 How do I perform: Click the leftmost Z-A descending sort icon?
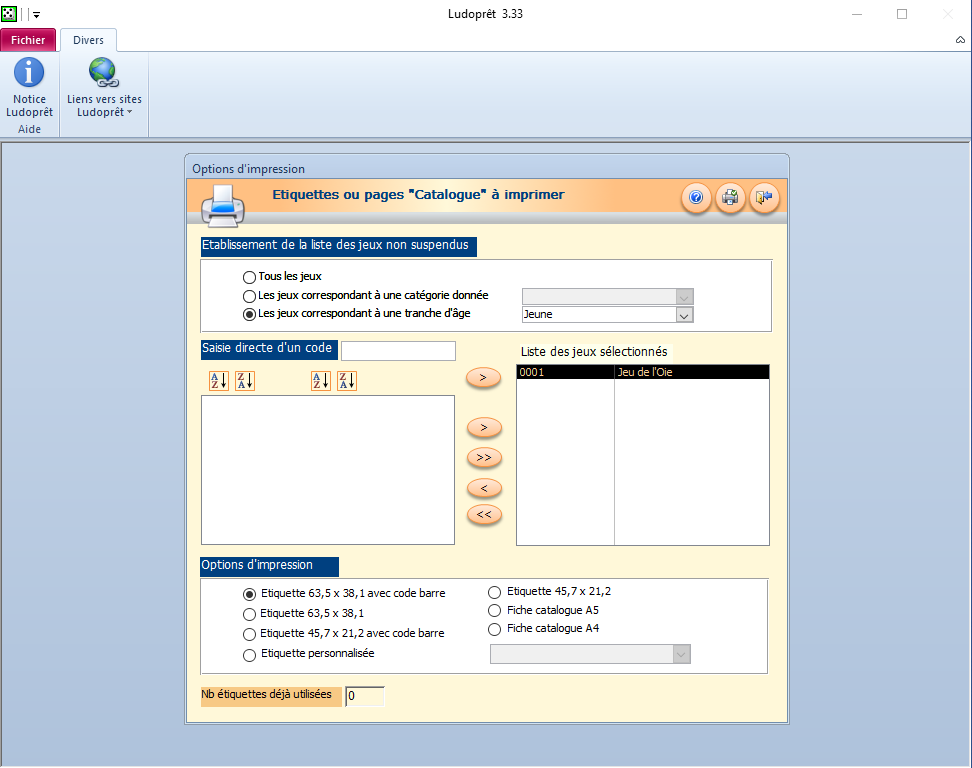[245, 381]
